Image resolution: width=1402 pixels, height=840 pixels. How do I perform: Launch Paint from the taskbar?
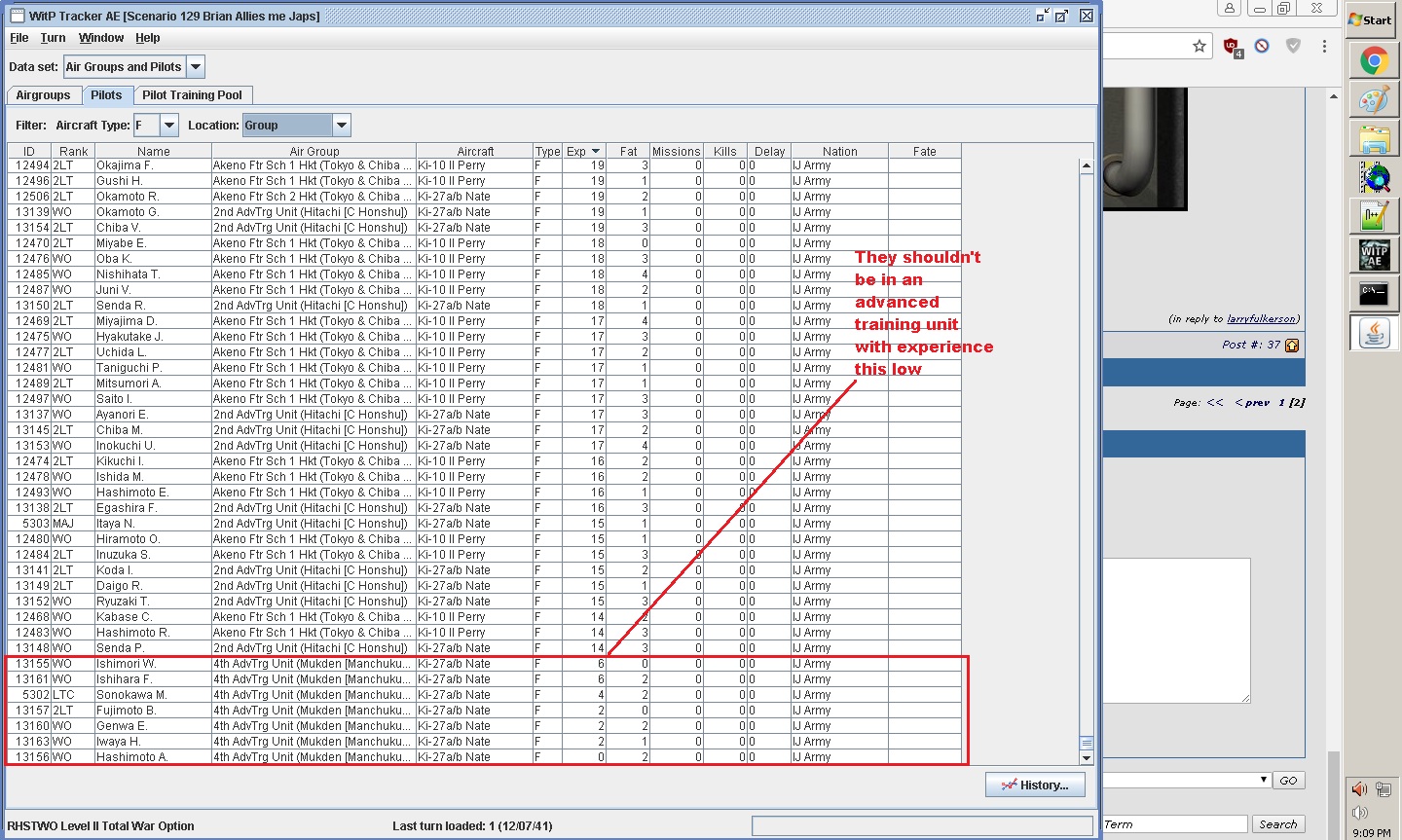pyautogui.click(x=1374, y=100)
